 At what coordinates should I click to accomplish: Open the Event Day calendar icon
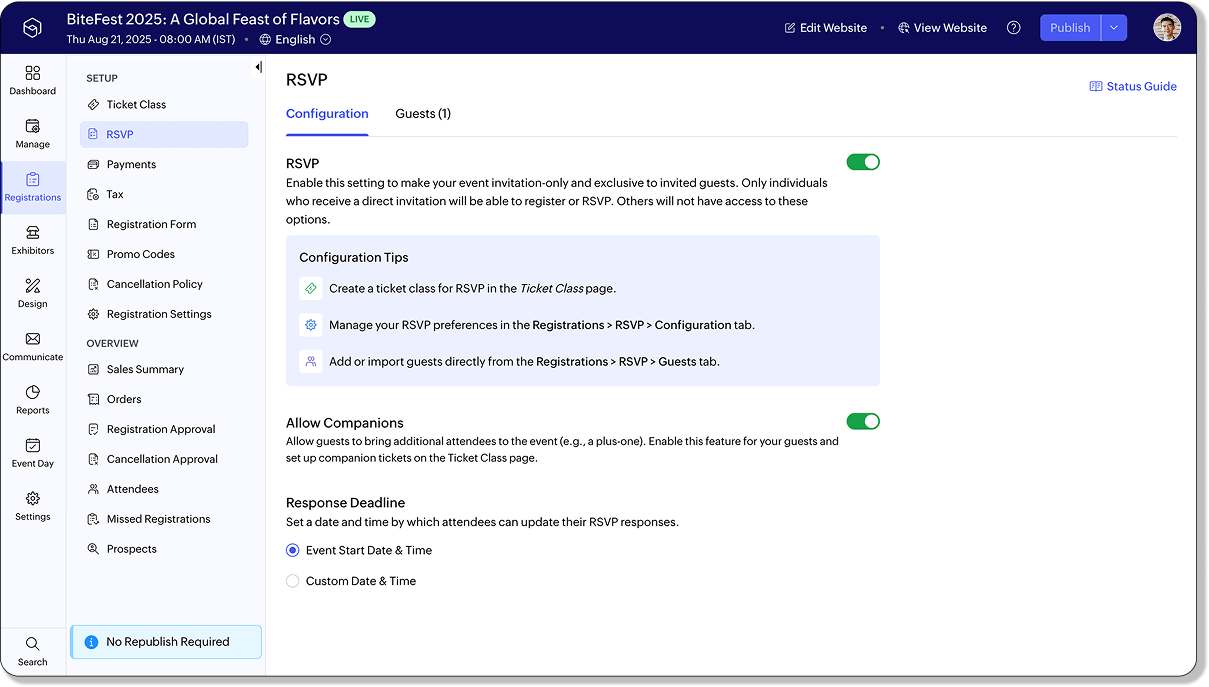32,446
